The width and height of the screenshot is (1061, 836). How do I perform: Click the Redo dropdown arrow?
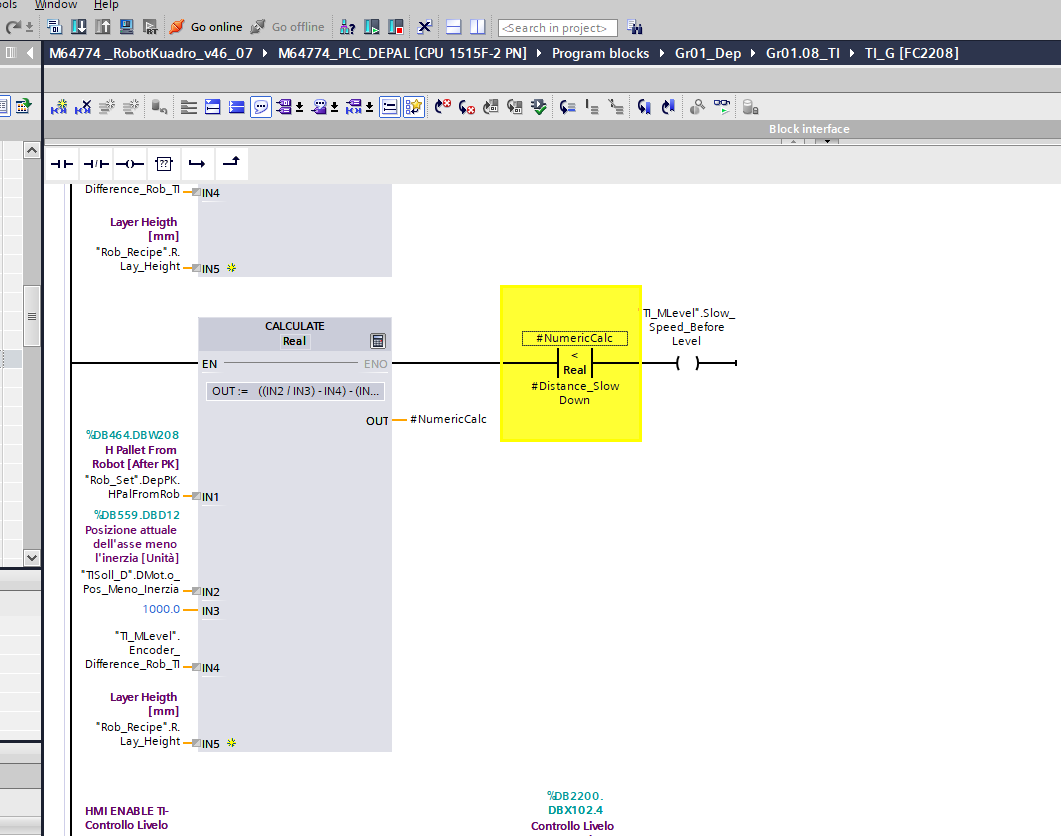[x=29, y=27]
